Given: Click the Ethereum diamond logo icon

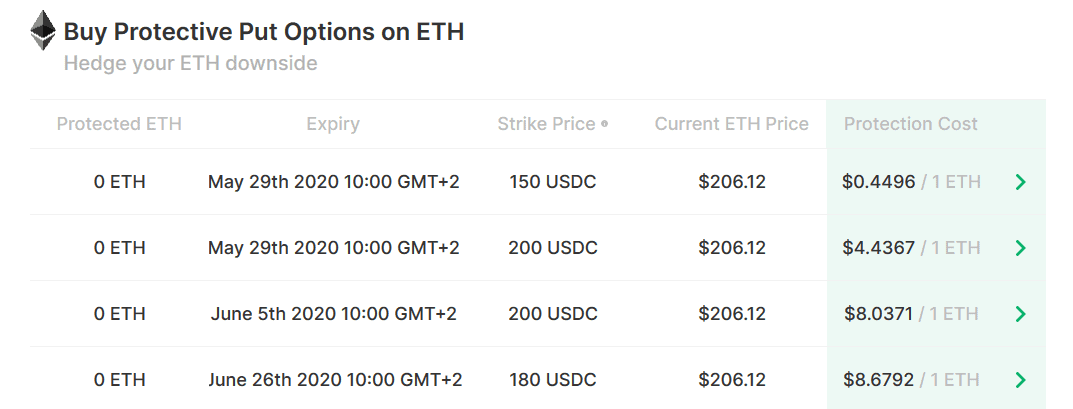Looking at the screenshot, I should (x=43, y=31).
